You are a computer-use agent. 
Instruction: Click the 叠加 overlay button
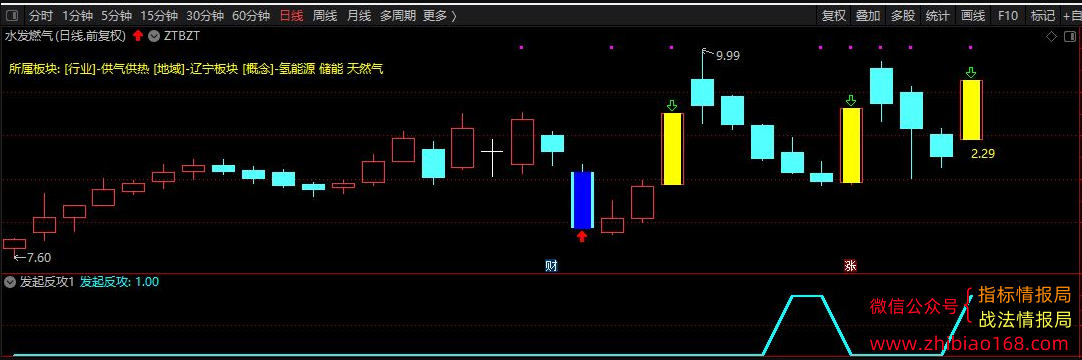(x=868, y=15)
